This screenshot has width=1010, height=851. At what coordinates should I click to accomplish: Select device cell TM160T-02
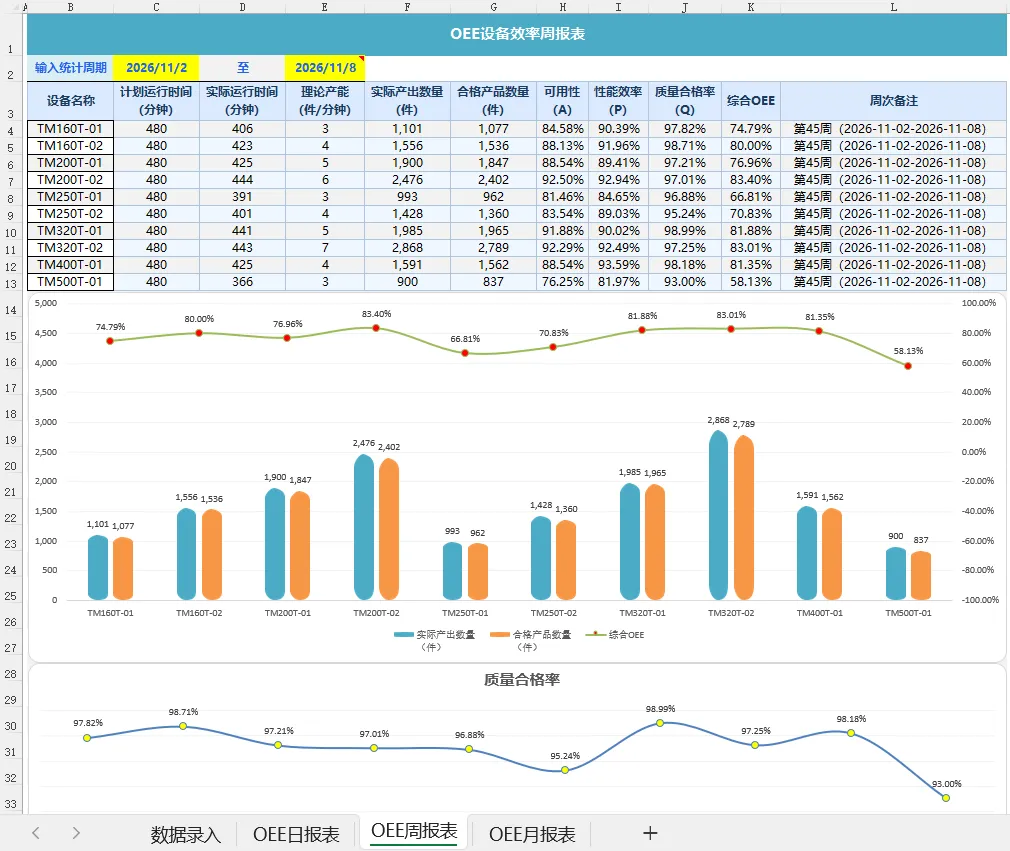(x=70, y=146)
